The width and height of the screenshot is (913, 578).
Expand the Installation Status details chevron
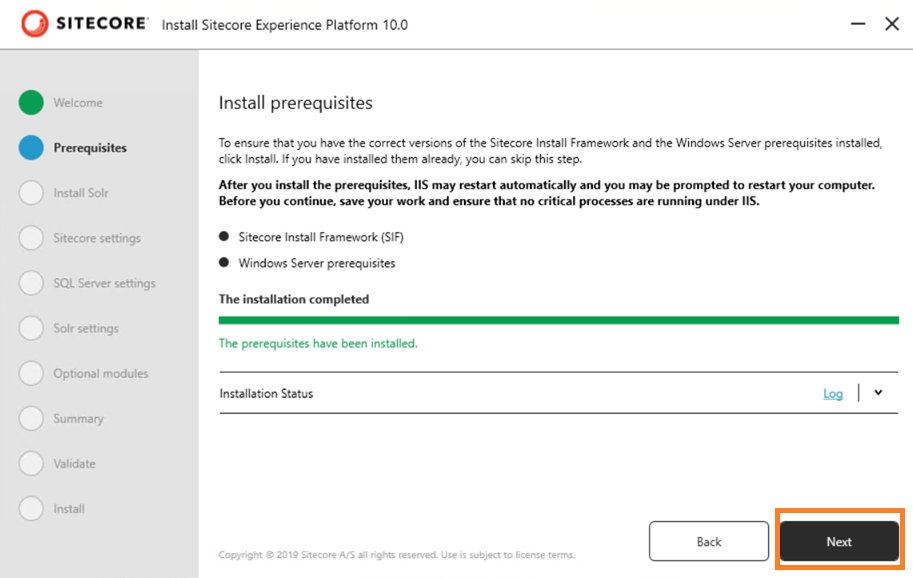point(878,393)
